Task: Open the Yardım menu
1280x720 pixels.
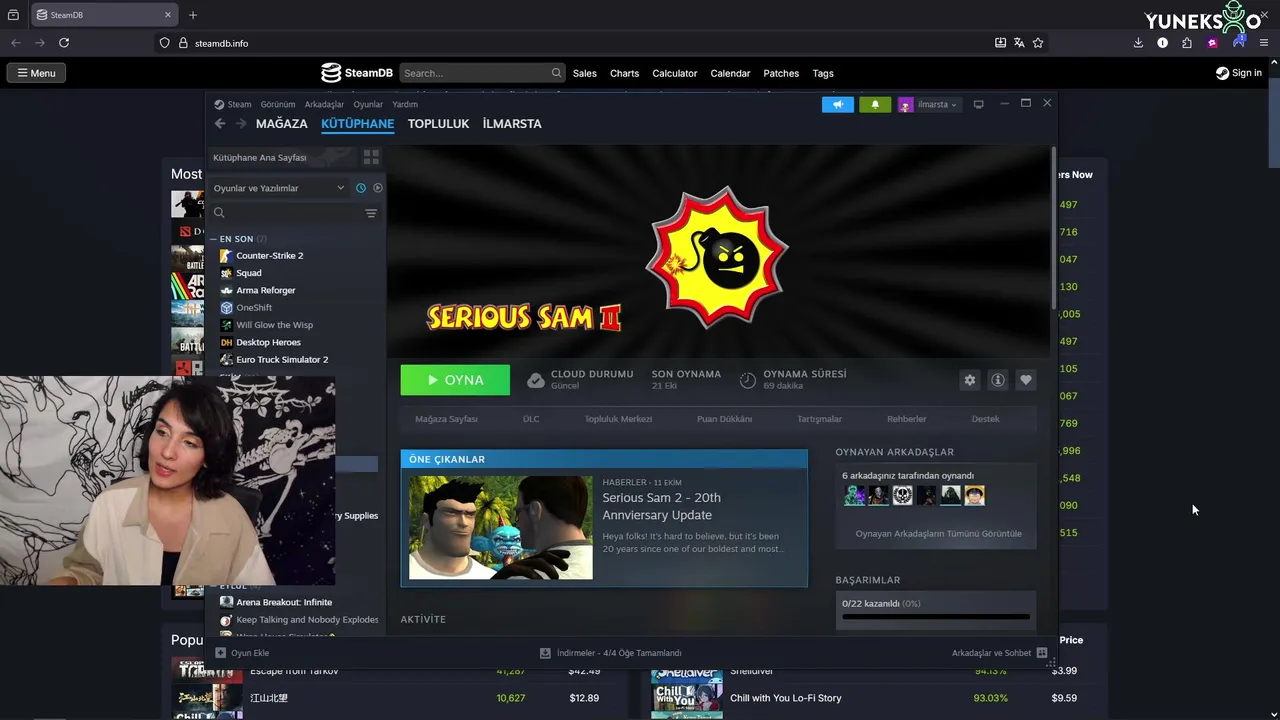Action: 405,104
